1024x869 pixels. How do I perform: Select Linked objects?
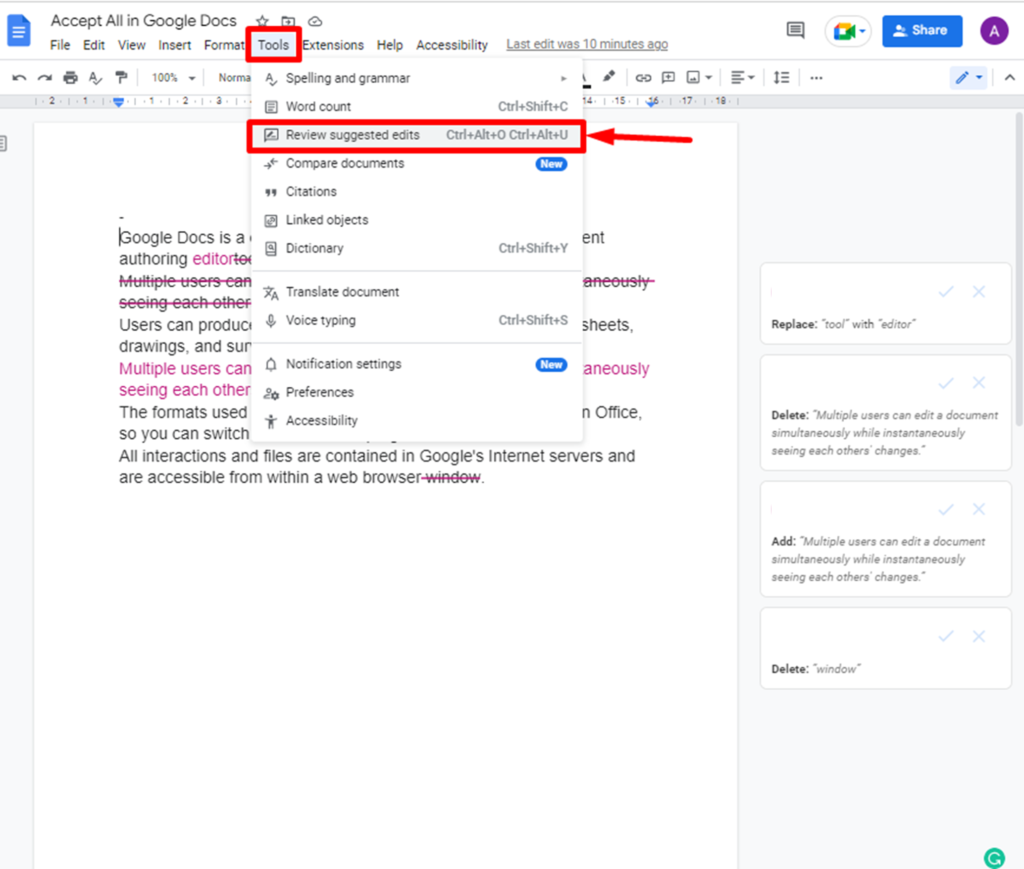tap(416, 220)
